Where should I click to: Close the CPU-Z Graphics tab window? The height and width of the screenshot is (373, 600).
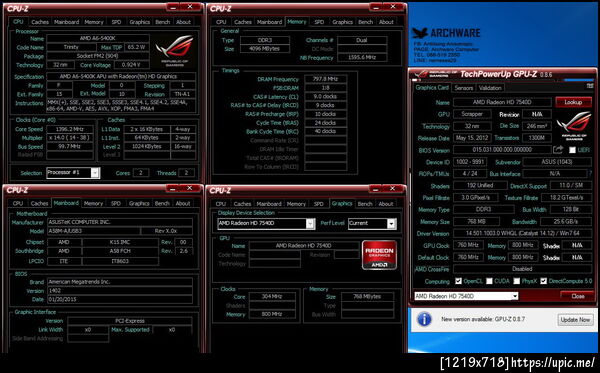click(x=392, y=188)
